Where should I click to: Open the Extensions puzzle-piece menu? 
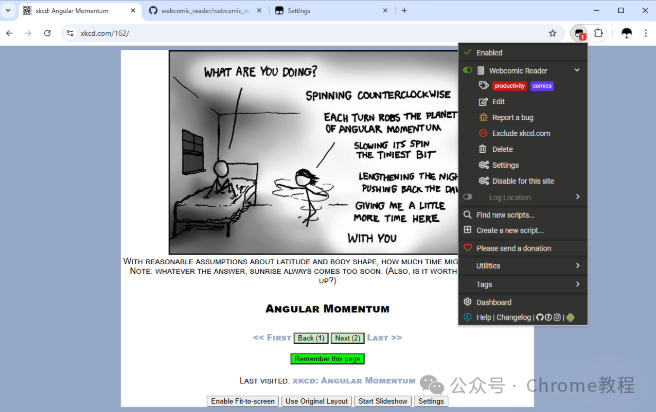click(x=598, y=33)
